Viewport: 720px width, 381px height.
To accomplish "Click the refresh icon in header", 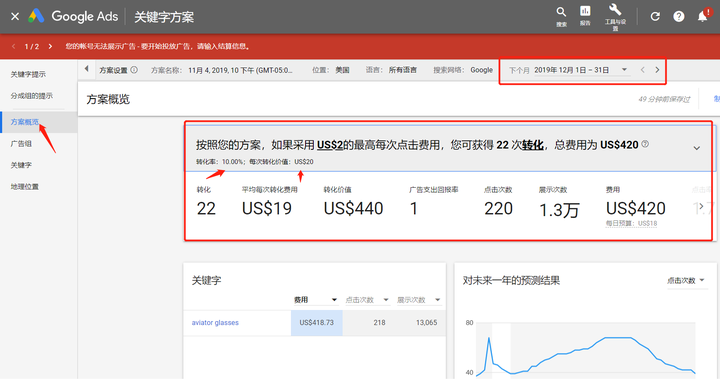I will tap(655, 17).
